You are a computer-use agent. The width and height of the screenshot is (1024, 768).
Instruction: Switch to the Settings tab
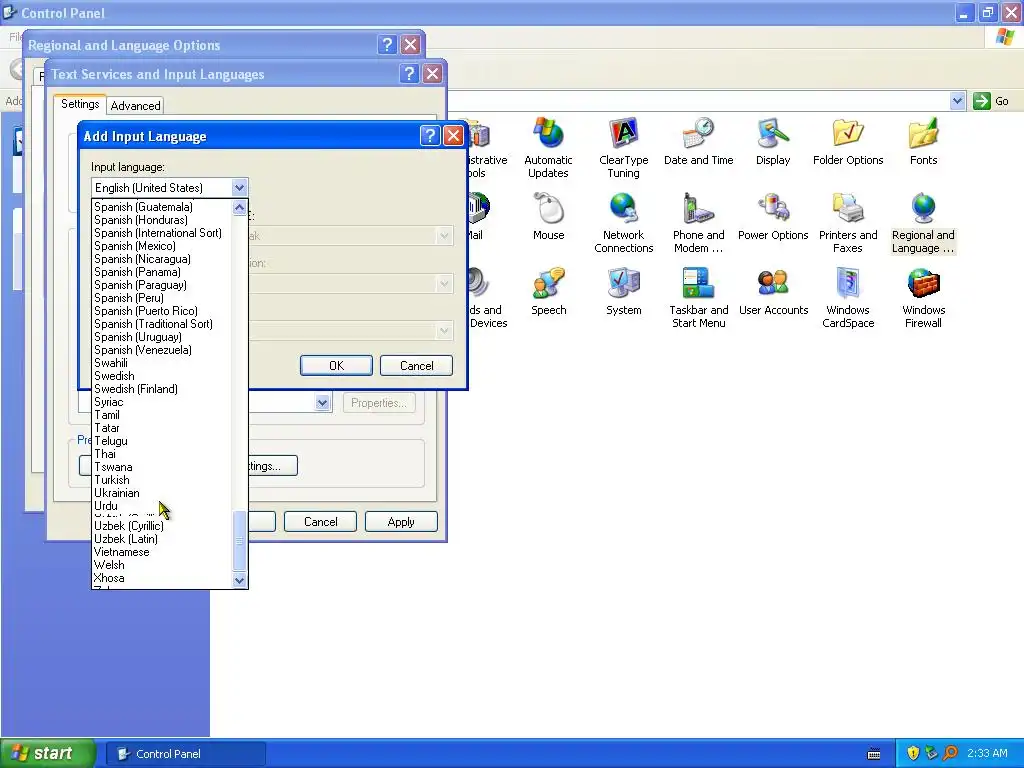(x=80, y=104)
